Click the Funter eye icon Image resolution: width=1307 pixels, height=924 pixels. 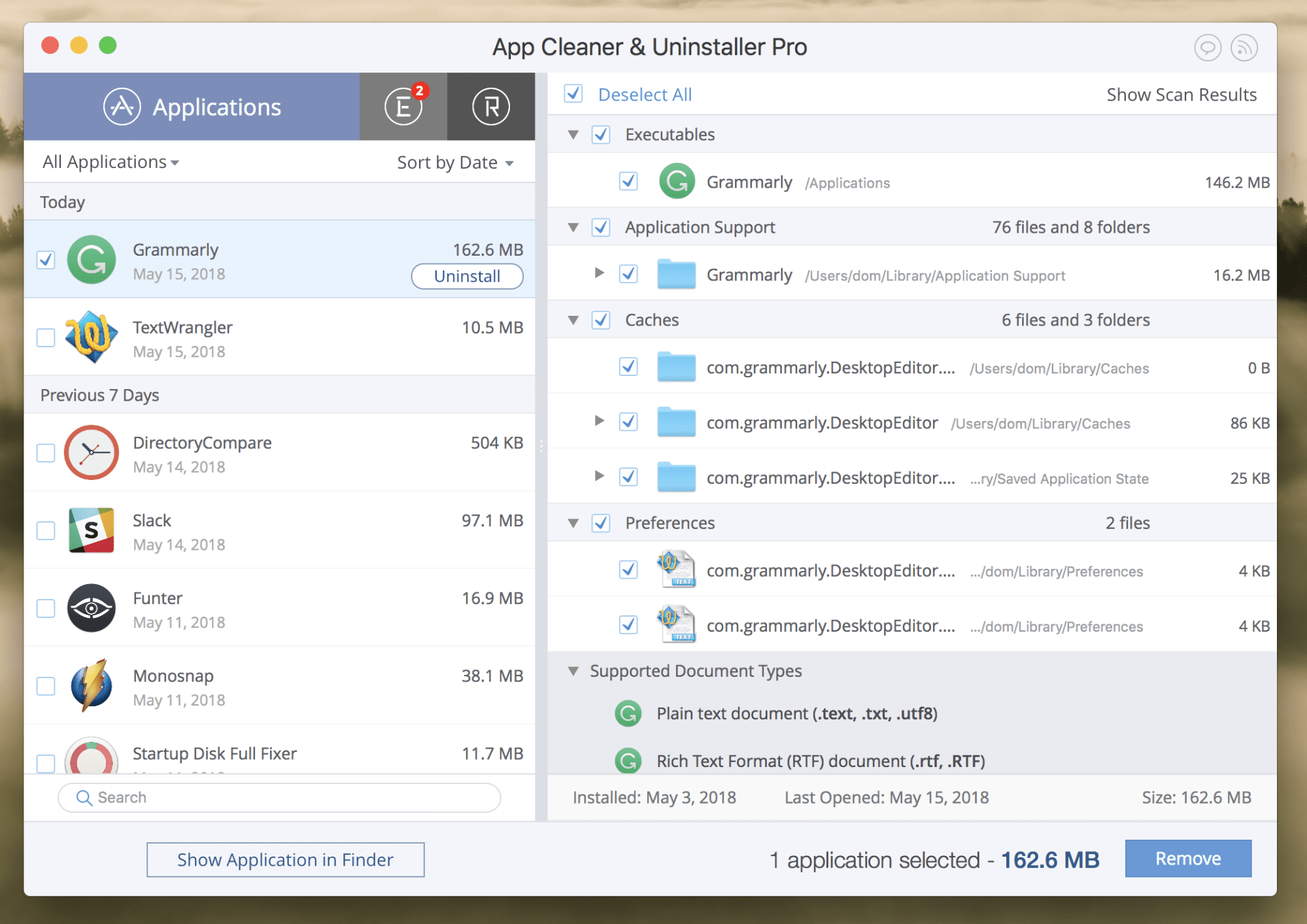(92, 608)
